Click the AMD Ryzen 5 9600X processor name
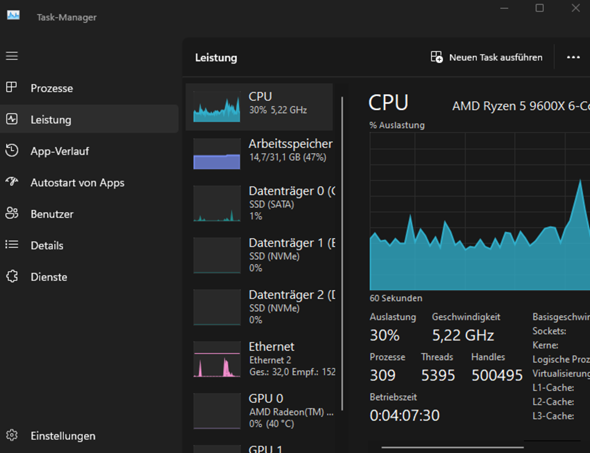590x453 pixels. click(x=521, y=106)
